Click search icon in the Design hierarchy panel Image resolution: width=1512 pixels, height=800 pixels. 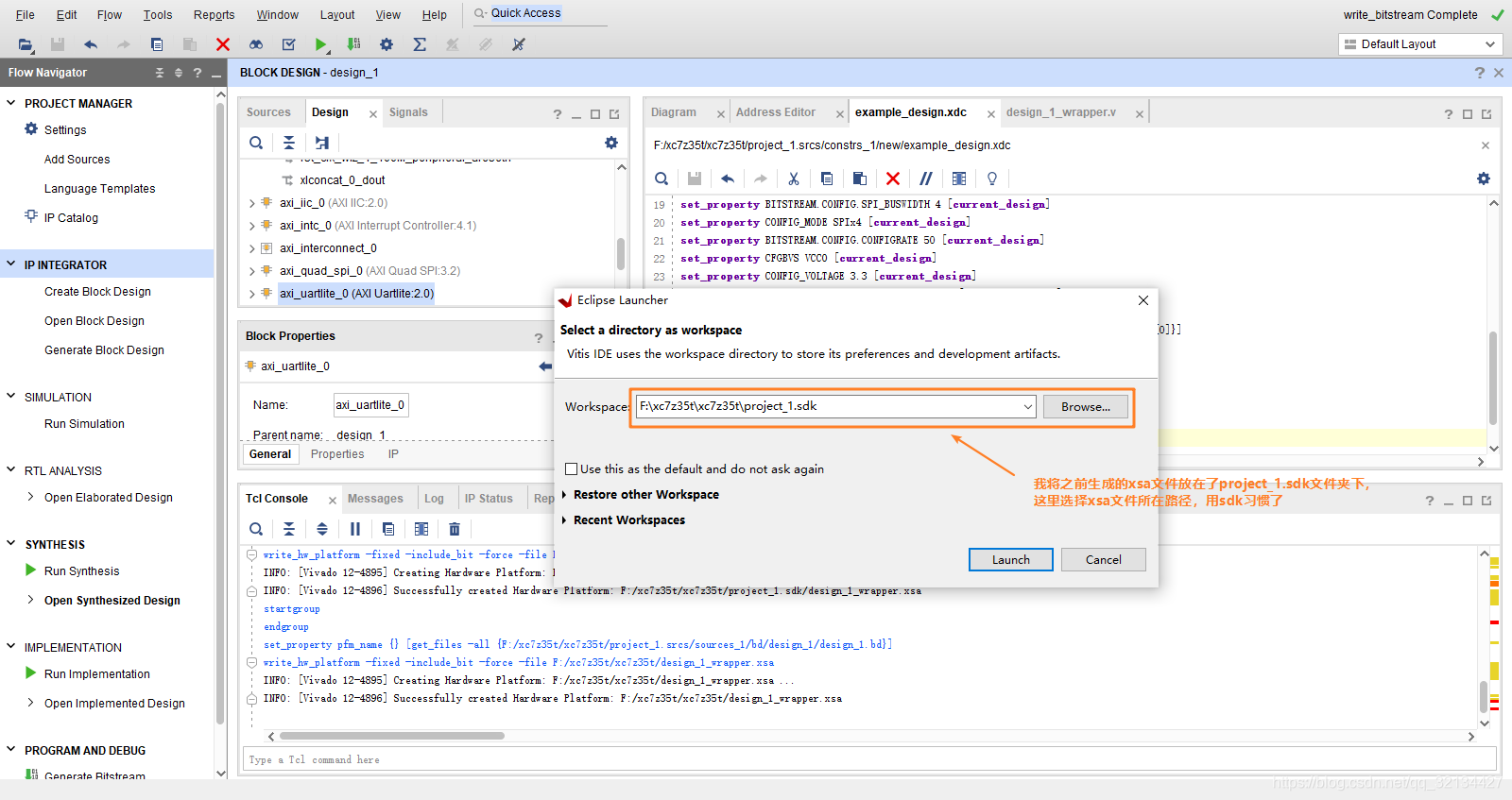tap(256, 143)
